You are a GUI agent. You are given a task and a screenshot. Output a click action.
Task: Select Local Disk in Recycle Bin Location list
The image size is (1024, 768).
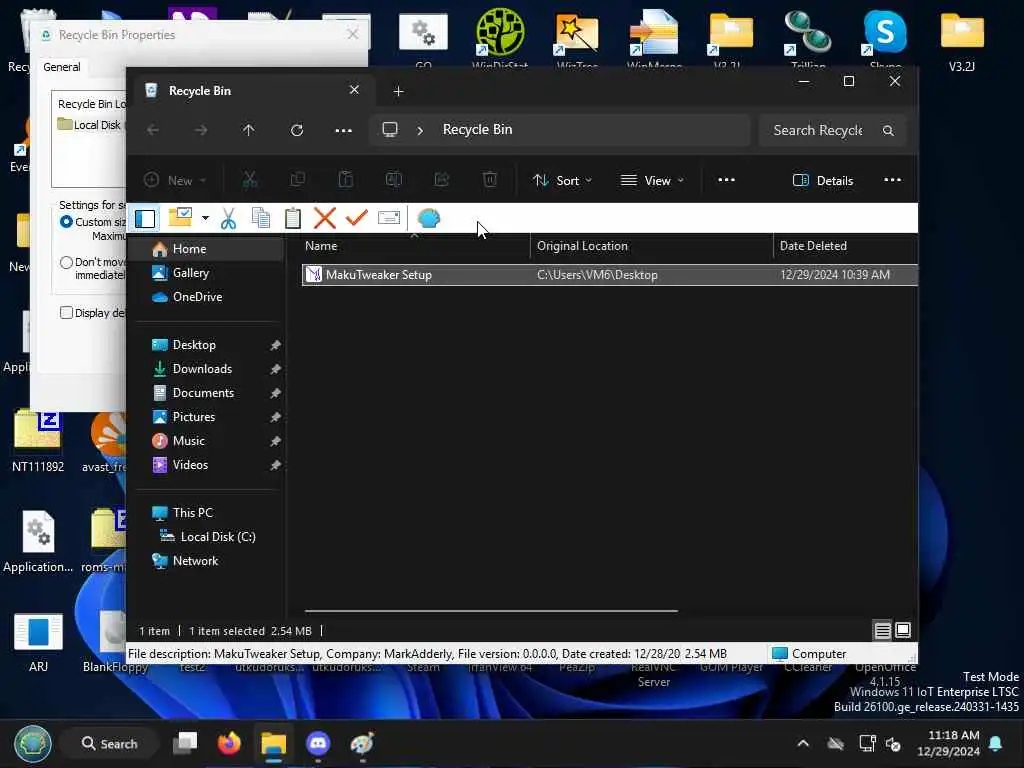pyautogui.click(x=89, y=125)
